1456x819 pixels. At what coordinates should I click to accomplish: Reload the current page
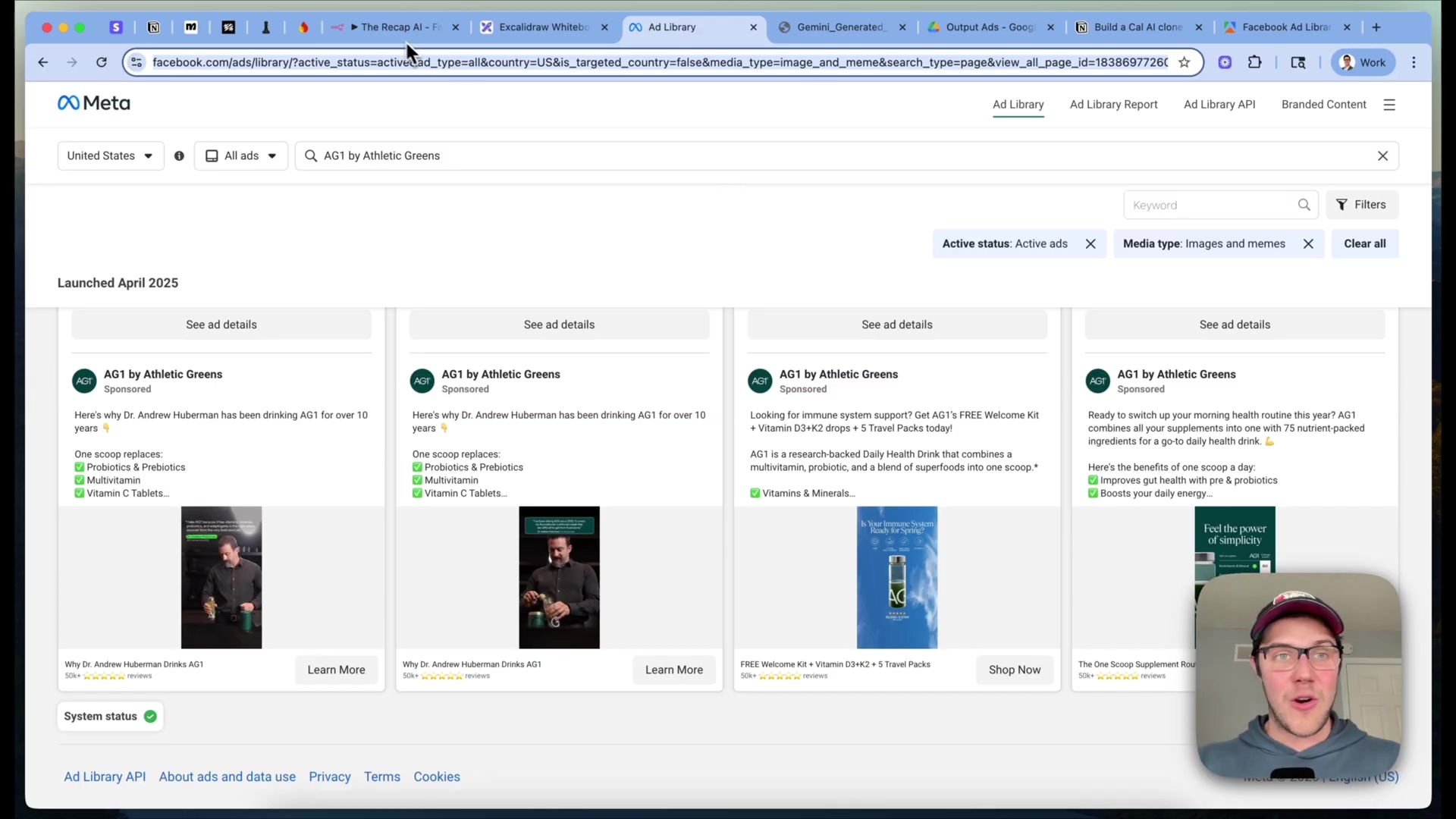(102, 63)
